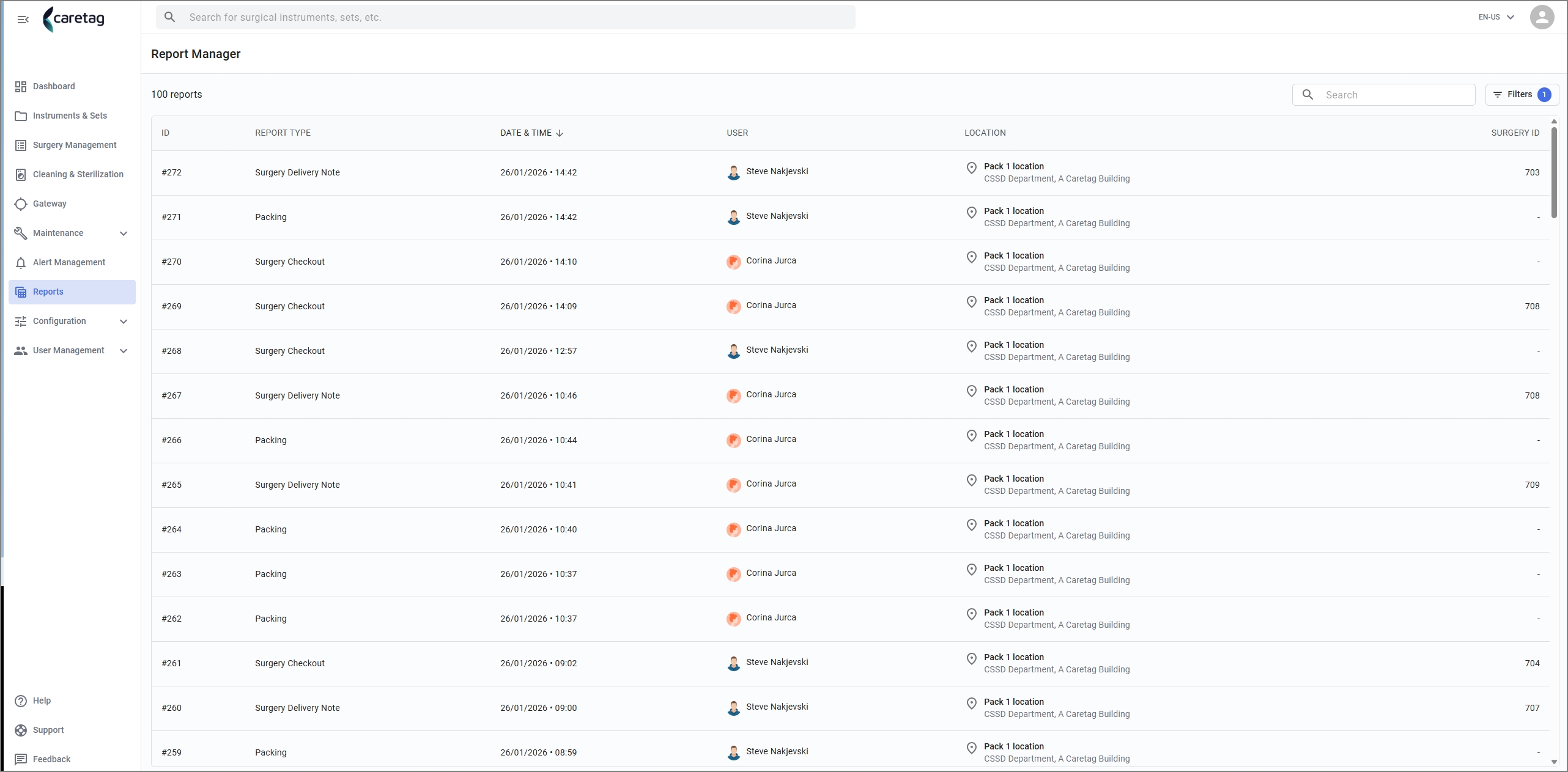Click the filter lines icon on Filters button
The height and width of the screenshot is (772, 1568).
point(1498,95)
